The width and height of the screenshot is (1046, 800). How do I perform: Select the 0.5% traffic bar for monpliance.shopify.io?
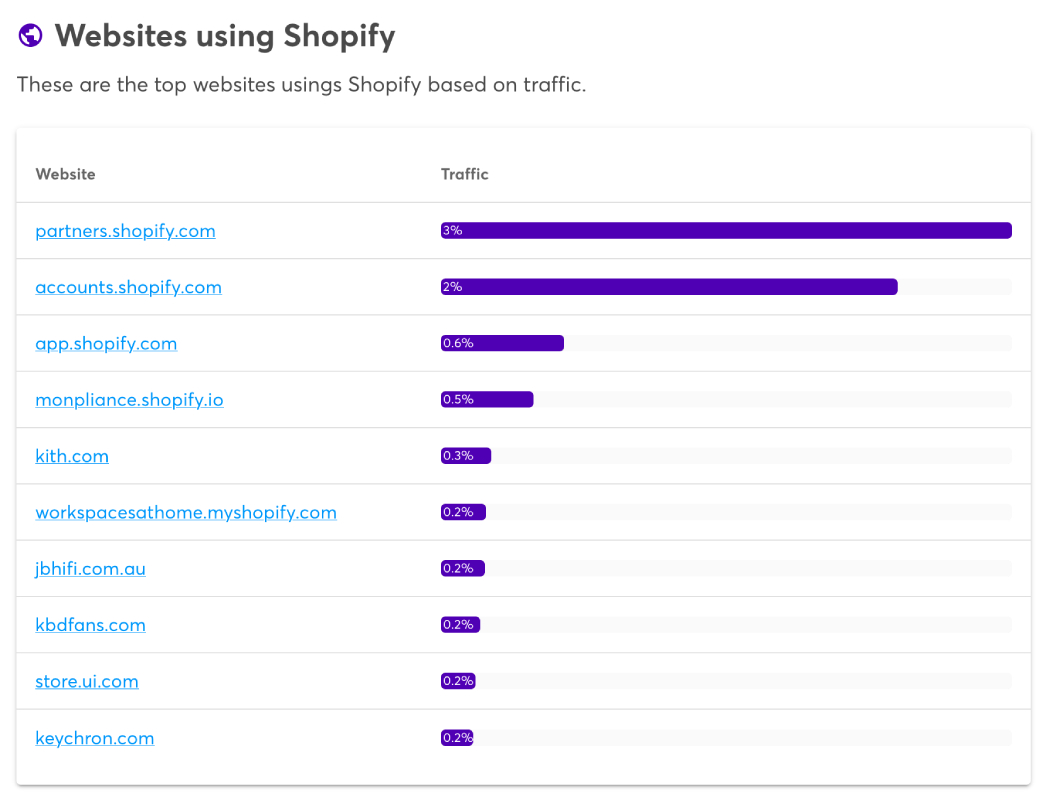pos(487,399)
